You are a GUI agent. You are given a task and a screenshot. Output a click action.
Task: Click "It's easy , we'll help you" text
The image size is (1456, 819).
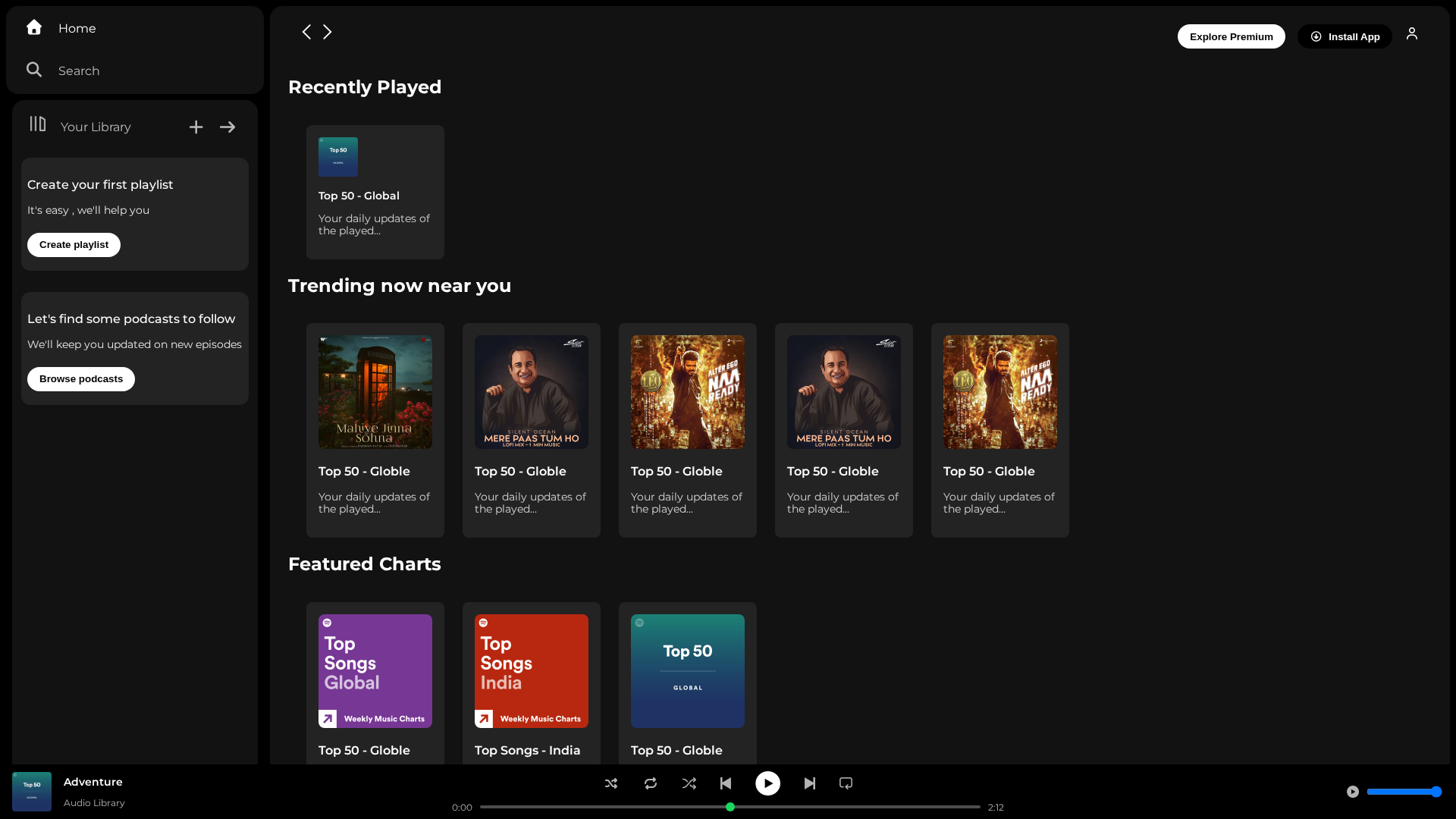88,210
